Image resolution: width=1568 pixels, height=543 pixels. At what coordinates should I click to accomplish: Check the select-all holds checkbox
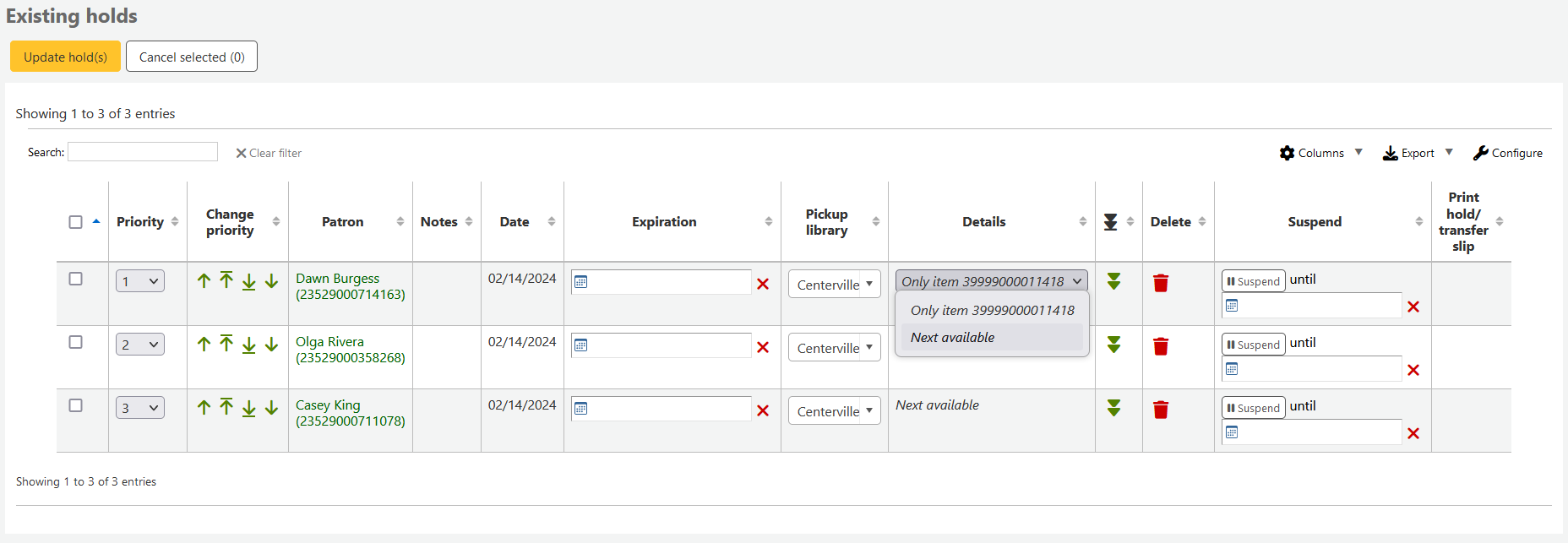tap(75, 222)
